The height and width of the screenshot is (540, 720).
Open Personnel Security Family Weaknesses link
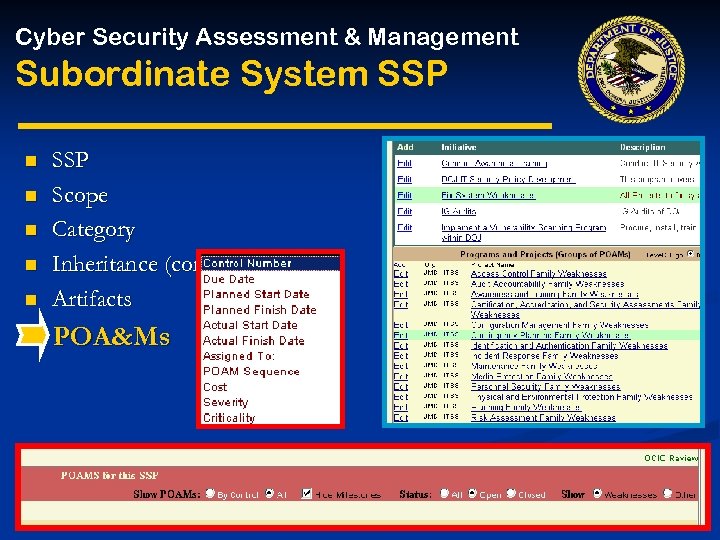546,387
